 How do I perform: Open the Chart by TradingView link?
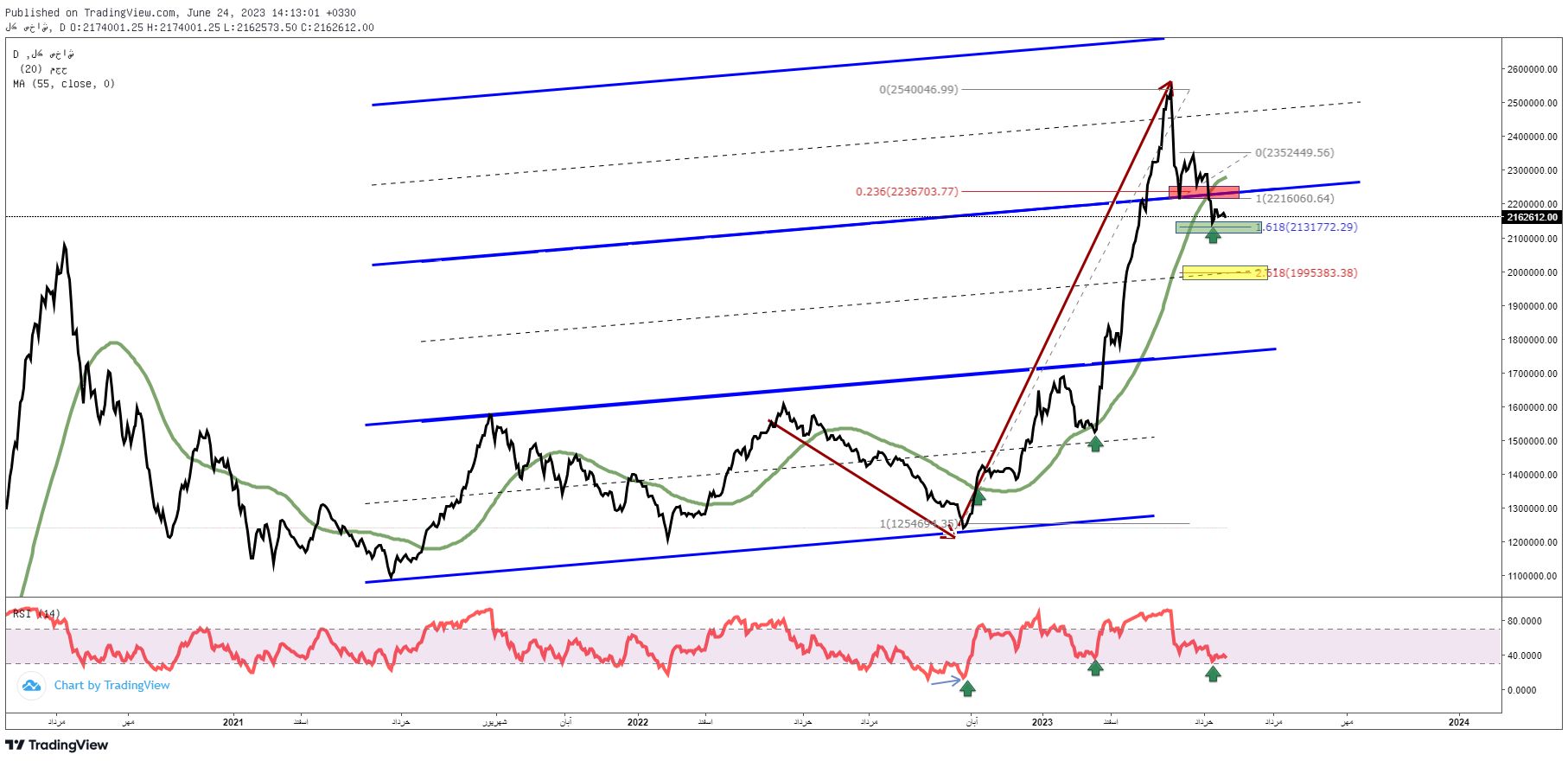tap(112, 685)
